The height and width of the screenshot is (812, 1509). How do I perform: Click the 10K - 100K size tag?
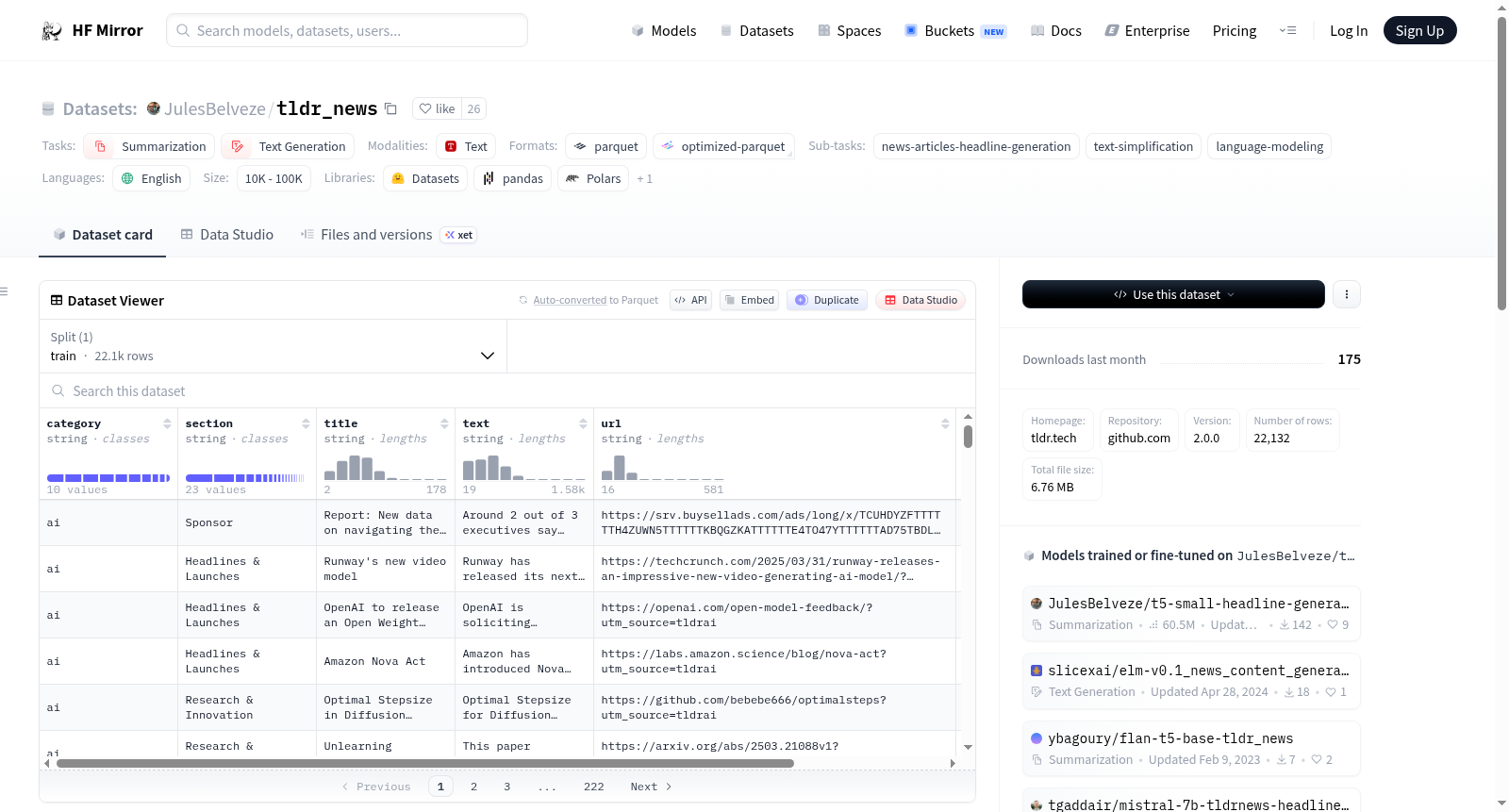tap(274, 178)
